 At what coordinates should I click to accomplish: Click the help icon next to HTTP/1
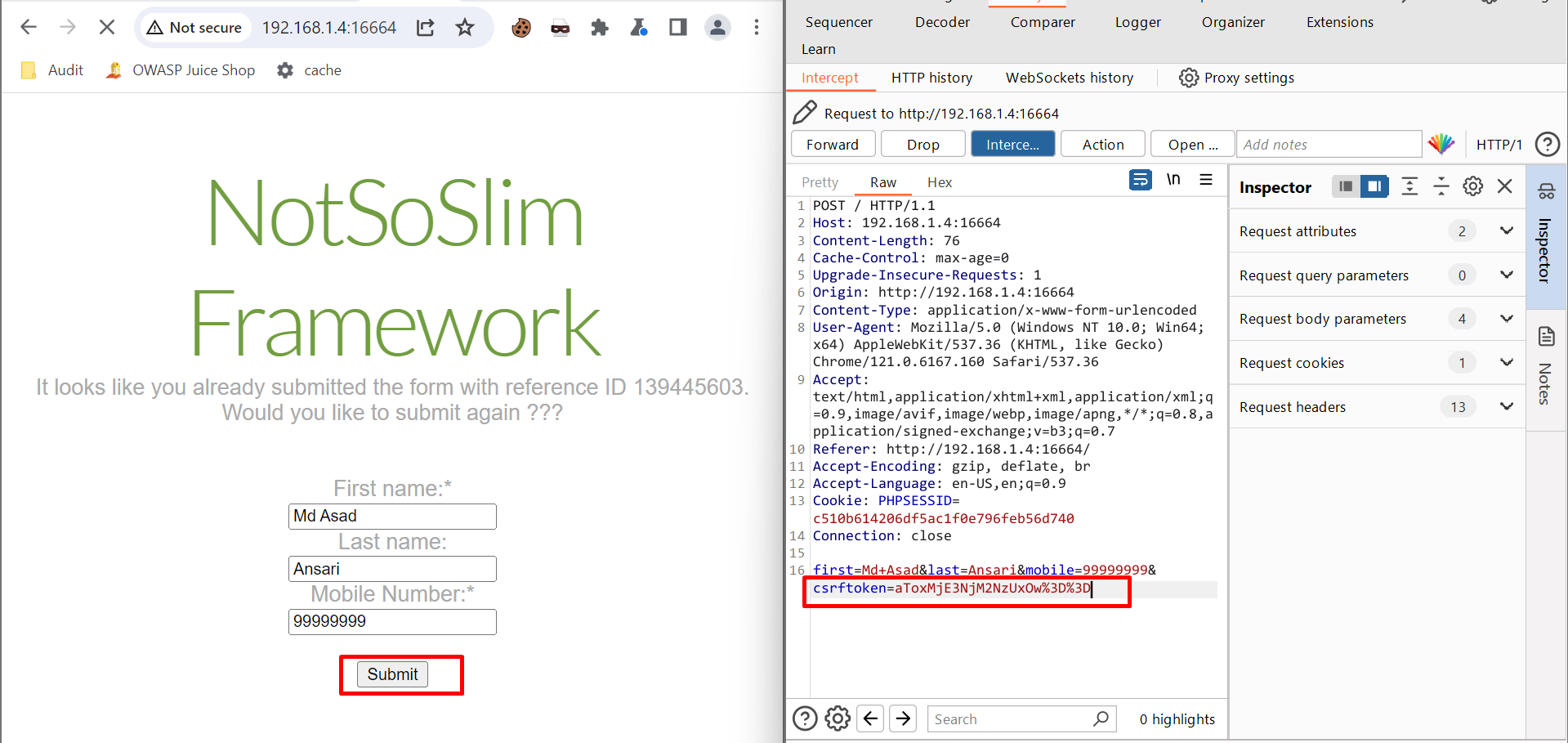click(x=1547, y=145)
